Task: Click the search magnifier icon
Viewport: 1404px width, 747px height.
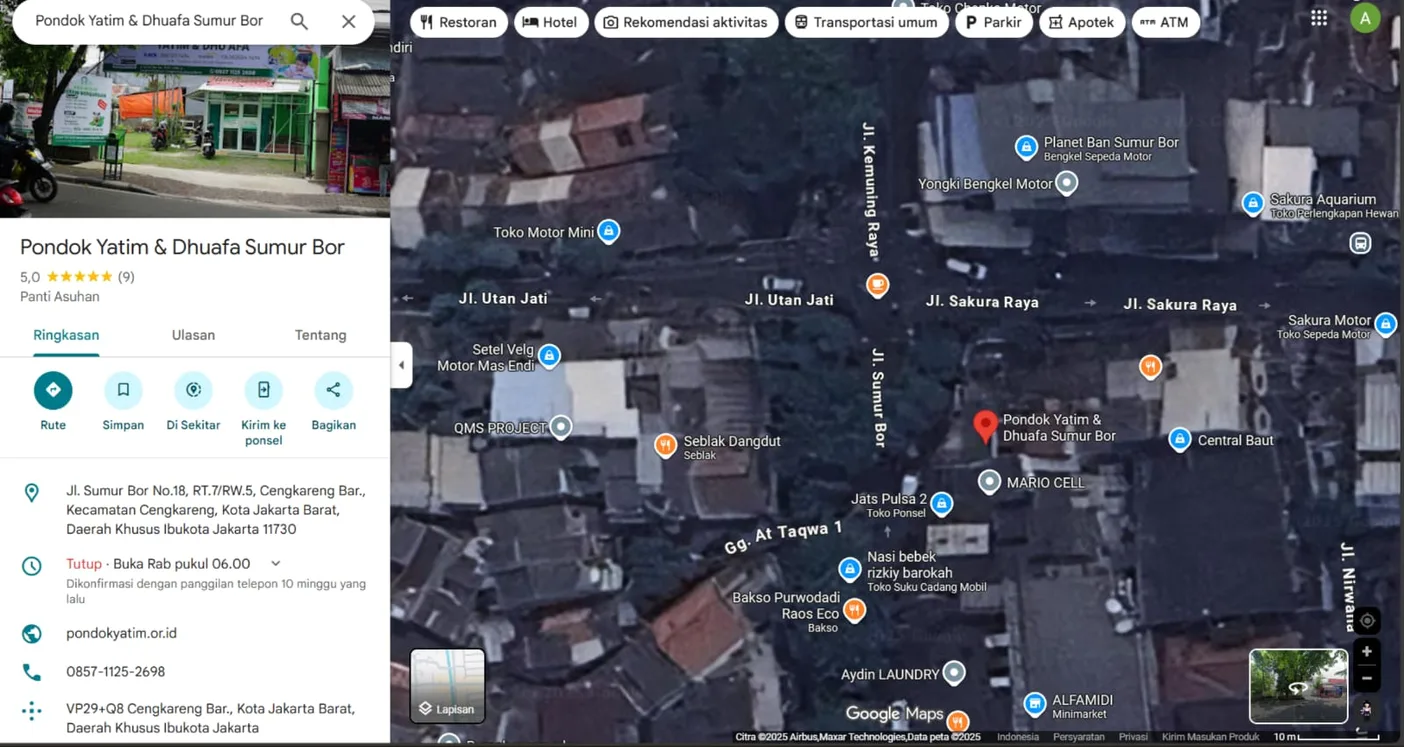Action: 299,21
